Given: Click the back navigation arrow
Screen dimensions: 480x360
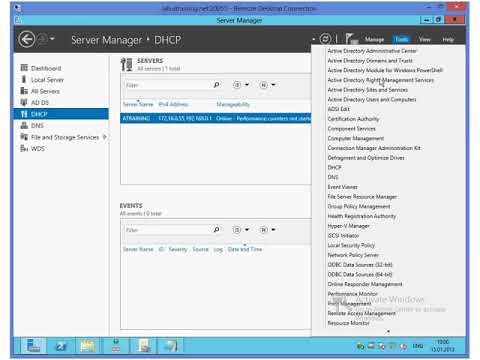Looking at the screenshot, I should (x=27, y=40).
